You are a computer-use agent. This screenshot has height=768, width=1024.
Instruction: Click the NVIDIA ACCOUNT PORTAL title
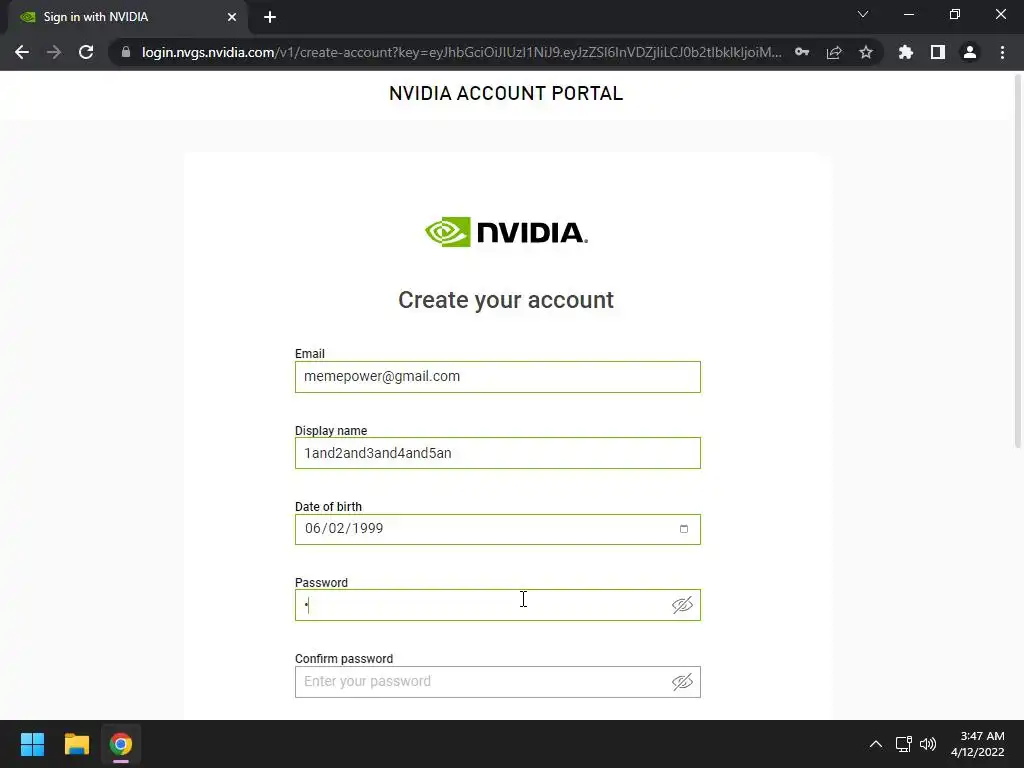[506, 93]
